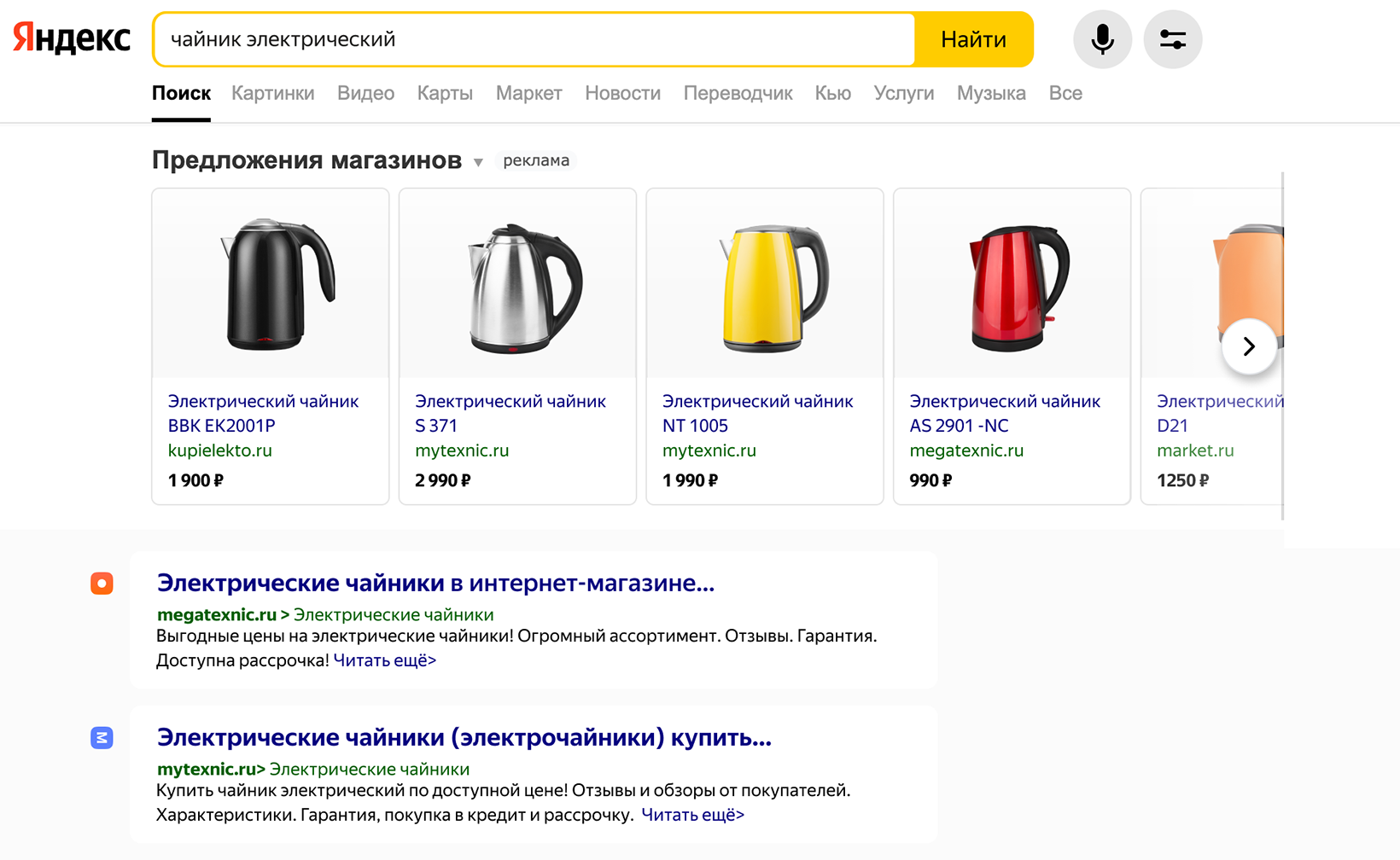Viewport: 1400px width, 860px height.
Task: Click the blue mytexnic.ru site icon
Action: click(x=102, y=738)
